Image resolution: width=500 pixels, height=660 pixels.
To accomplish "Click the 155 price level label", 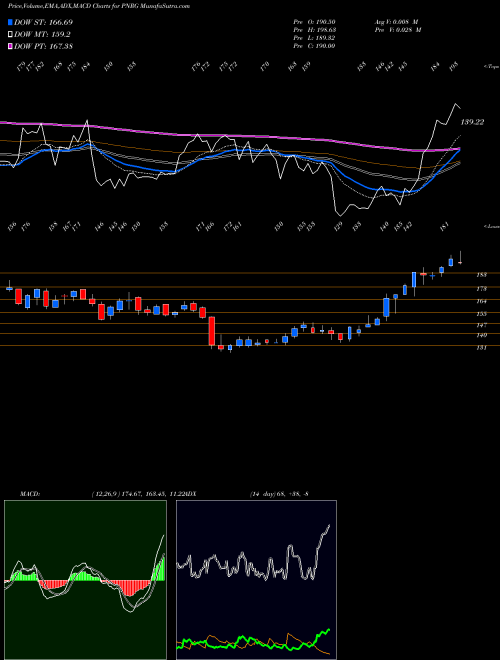I will (481, 314).
